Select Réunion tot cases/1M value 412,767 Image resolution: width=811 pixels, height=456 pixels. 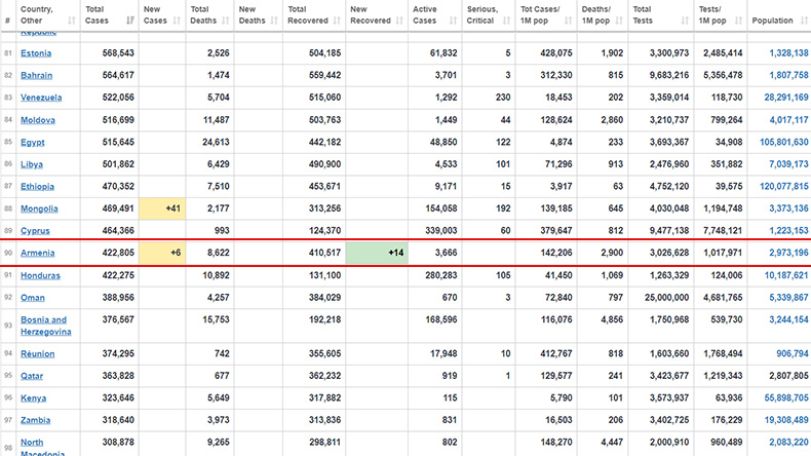pyautogui.click(x=557, y=354)
